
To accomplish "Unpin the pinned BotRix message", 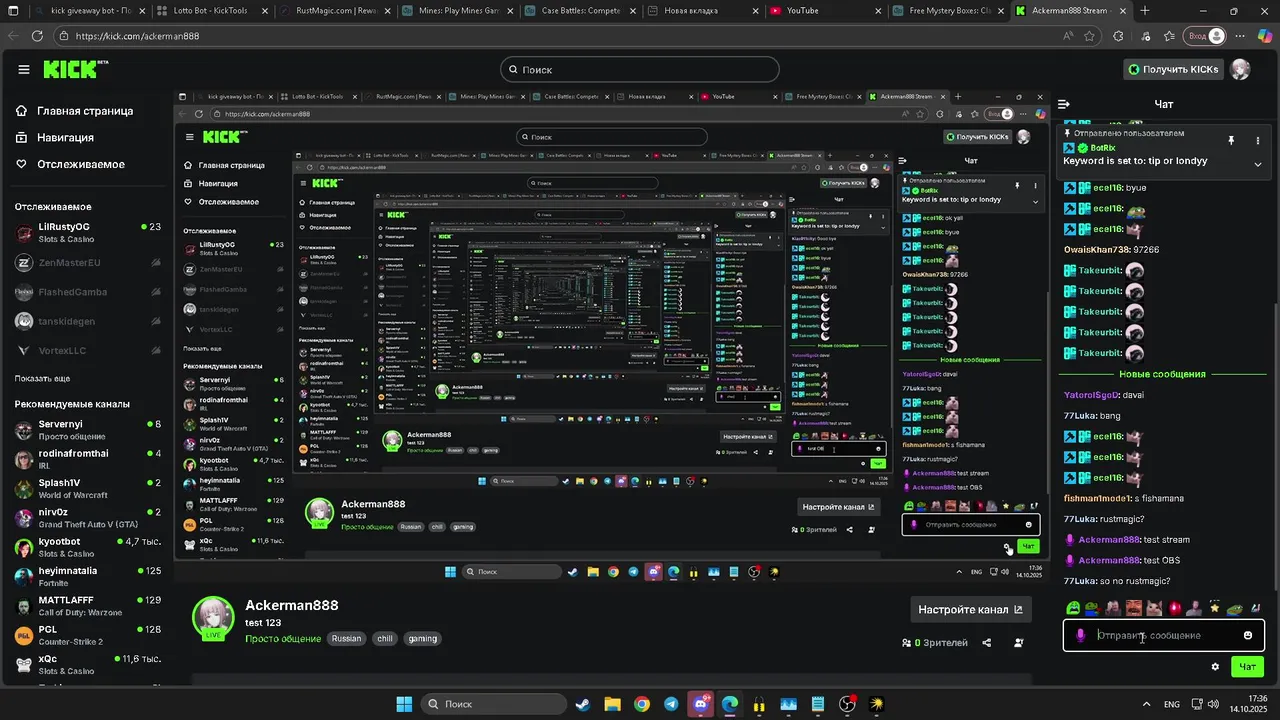I will [1231, 141].
